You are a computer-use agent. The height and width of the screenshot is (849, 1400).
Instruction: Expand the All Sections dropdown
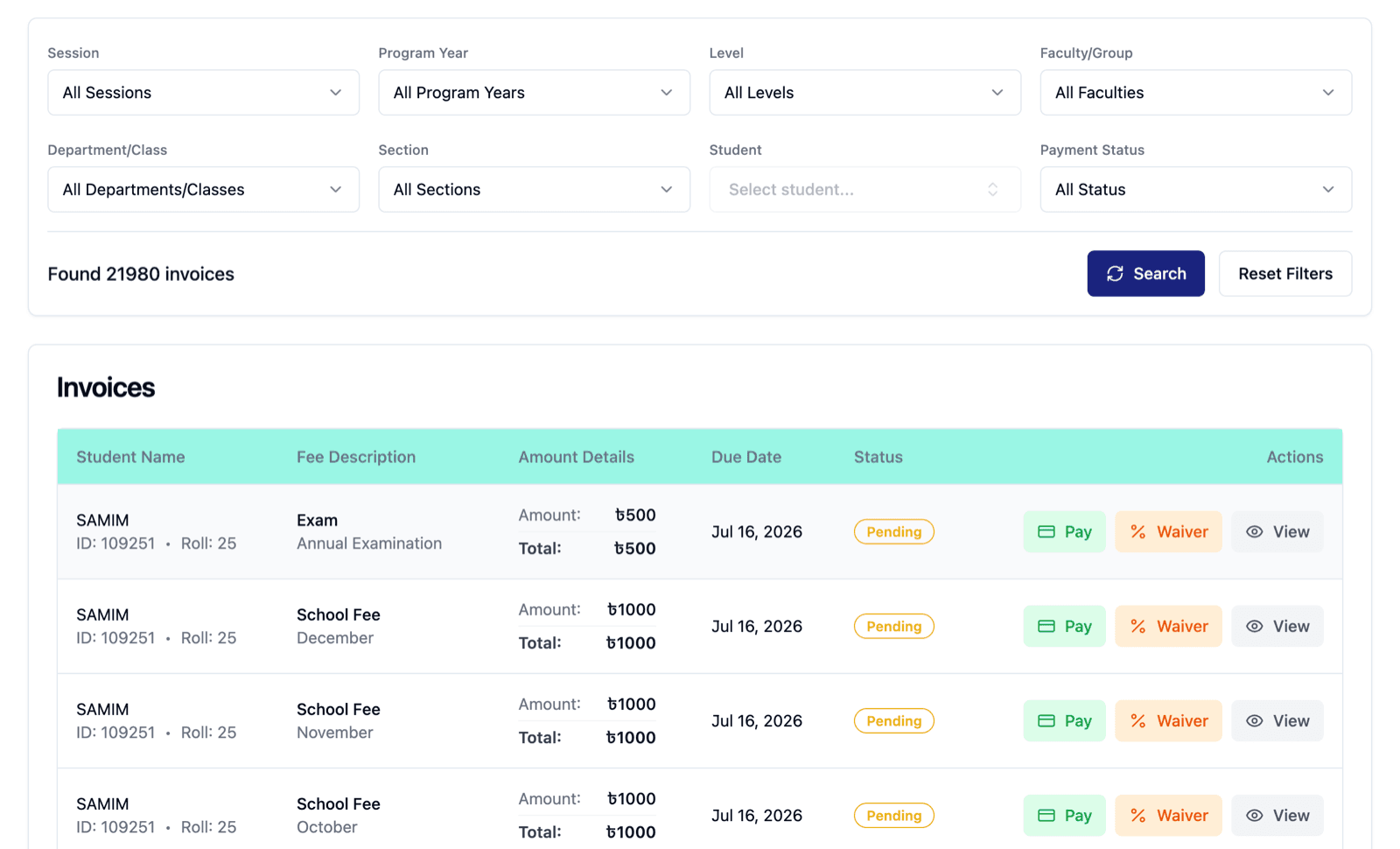coord(534,190)
